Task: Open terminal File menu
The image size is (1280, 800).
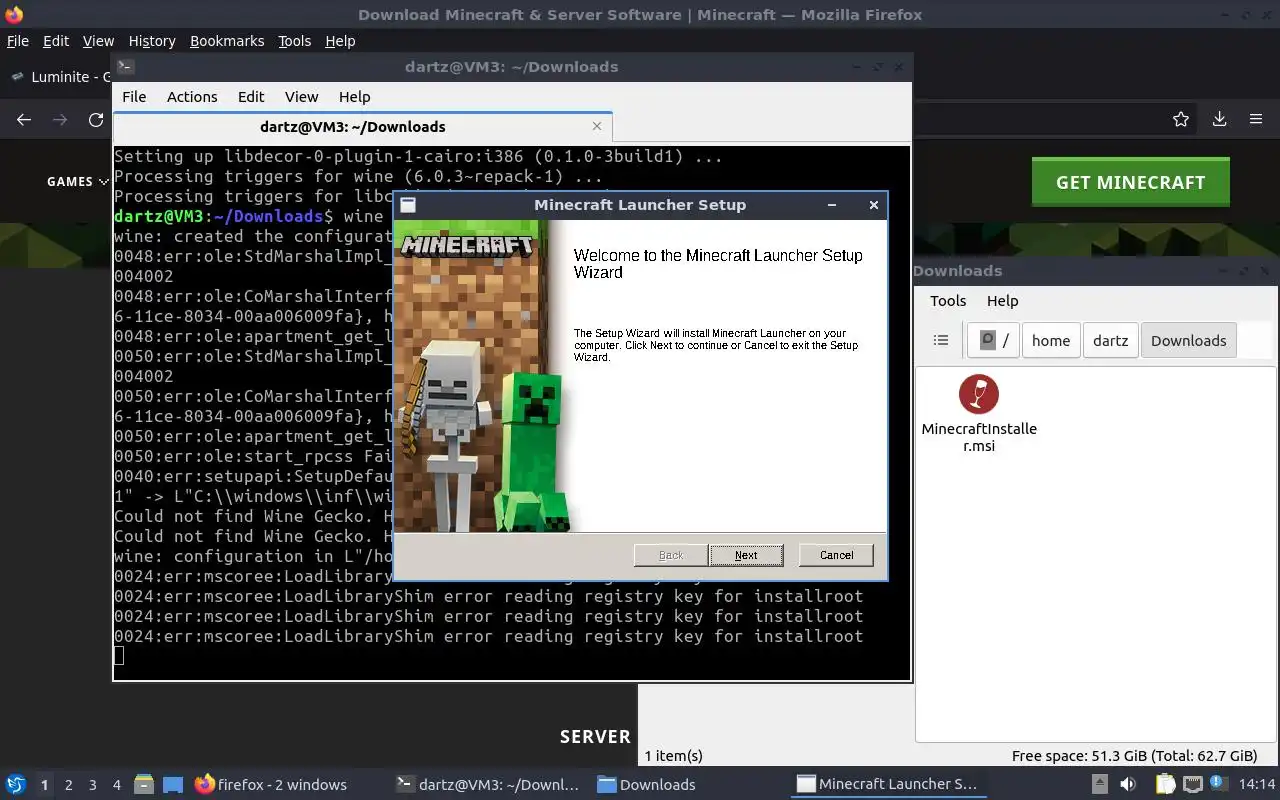Action: [134, 97]
